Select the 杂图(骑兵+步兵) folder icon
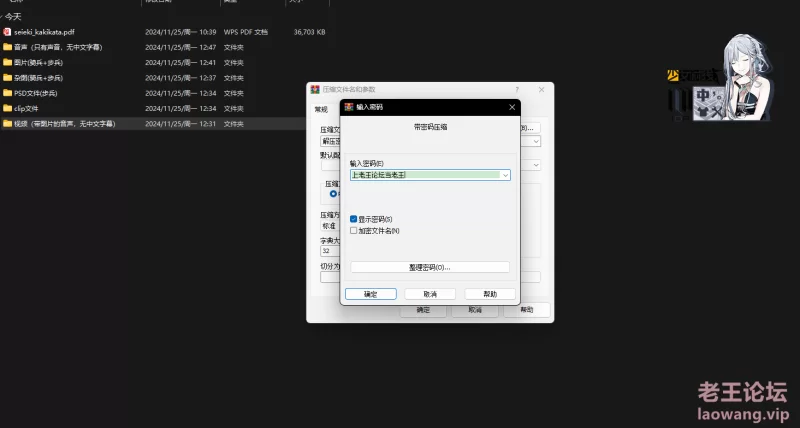 click(7, 78)
